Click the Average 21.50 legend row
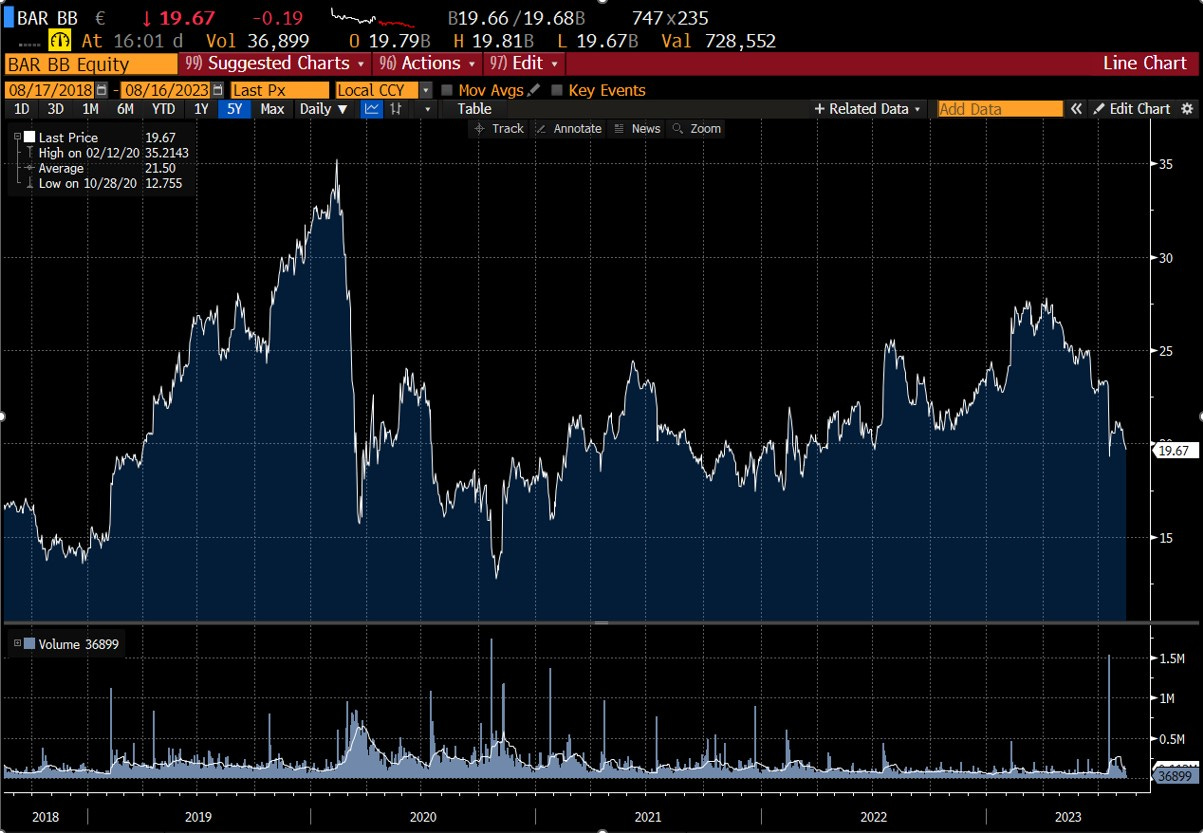 pyautogui.click(x=102, y=168)
